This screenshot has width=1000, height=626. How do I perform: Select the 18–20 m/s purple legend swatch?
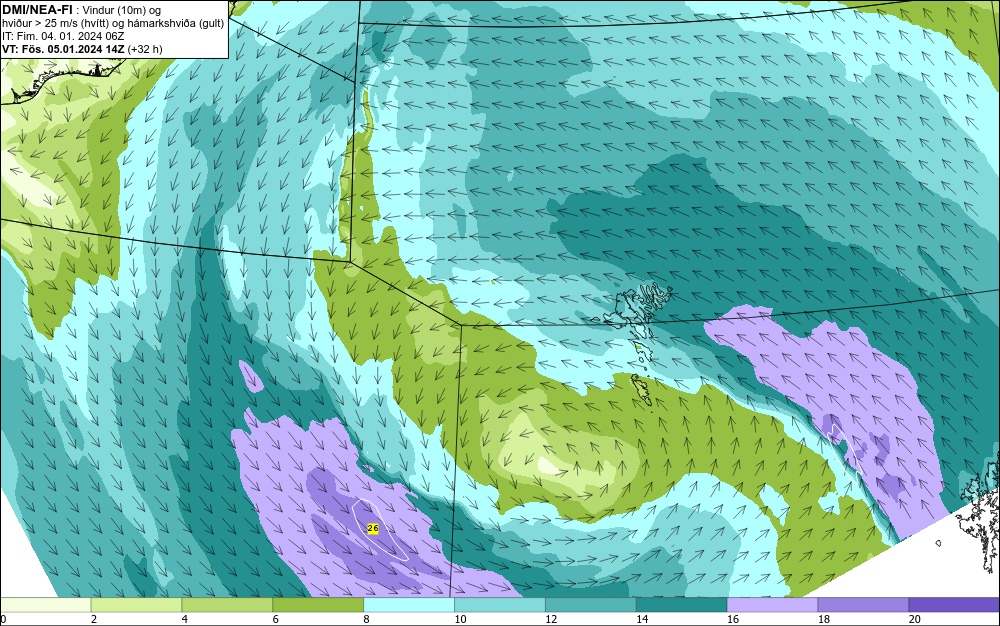pos(864,605)
